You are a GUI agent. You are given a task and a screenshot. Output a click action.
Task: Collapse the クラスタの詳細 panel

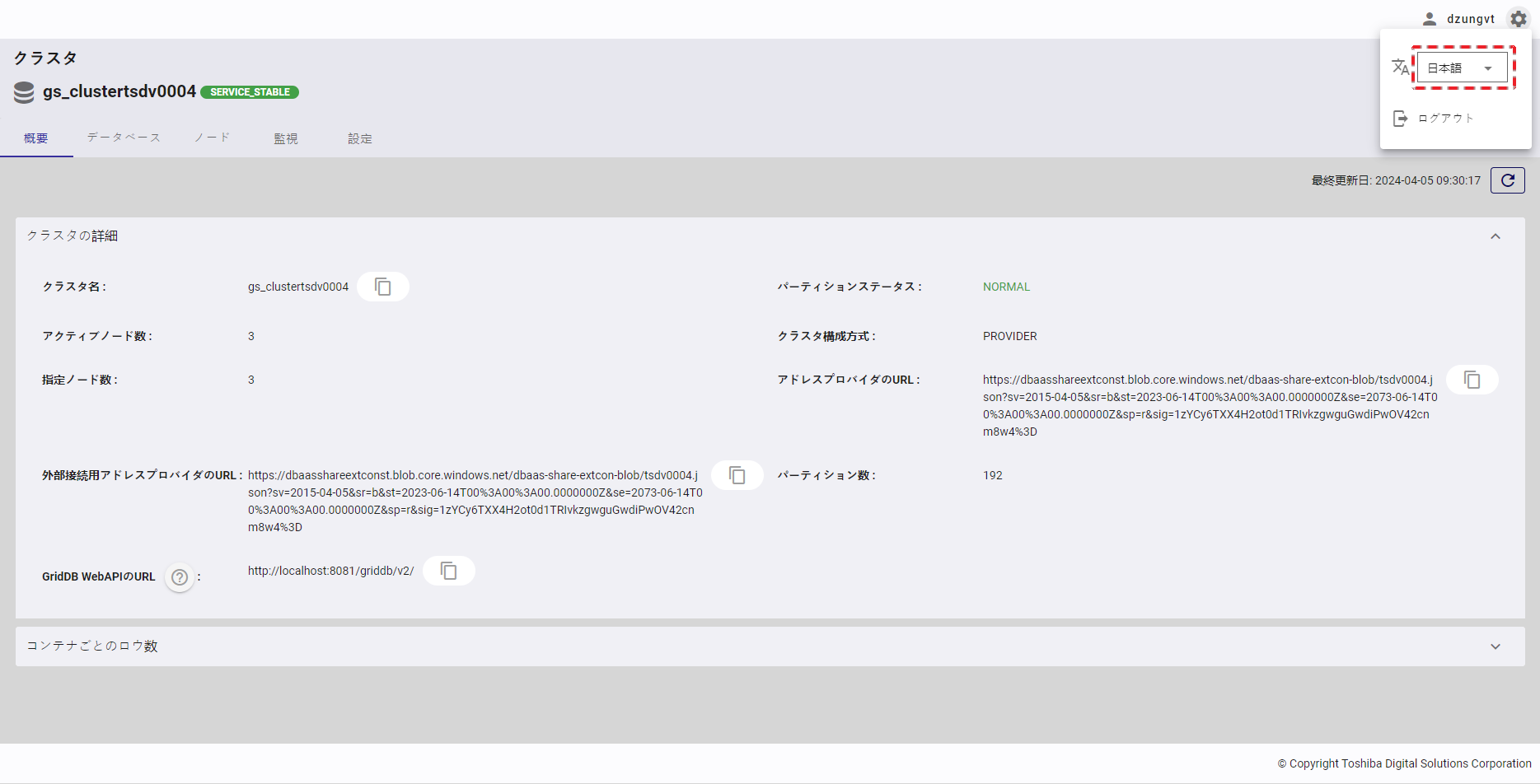coord(1495,236)
